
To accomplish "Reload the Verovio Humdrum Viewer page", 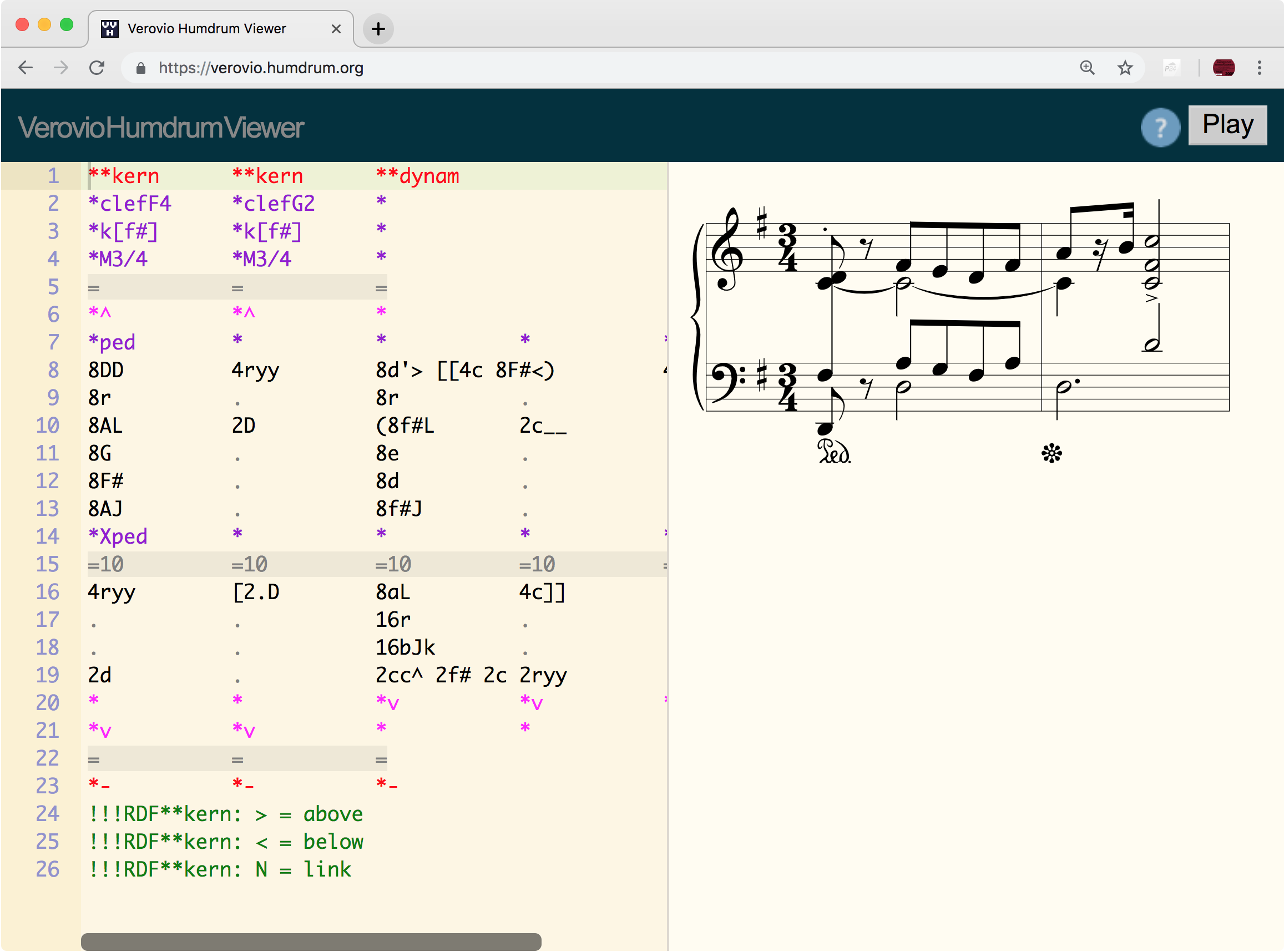I will [x=97, y=68].
